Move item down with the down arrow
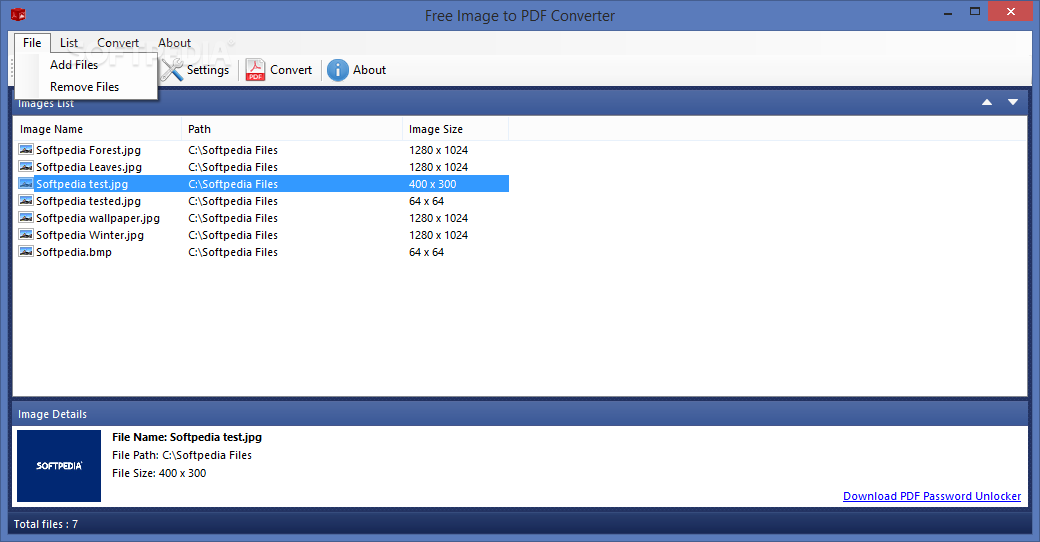Screen dimensions: 1040x542 [1013, 102]
